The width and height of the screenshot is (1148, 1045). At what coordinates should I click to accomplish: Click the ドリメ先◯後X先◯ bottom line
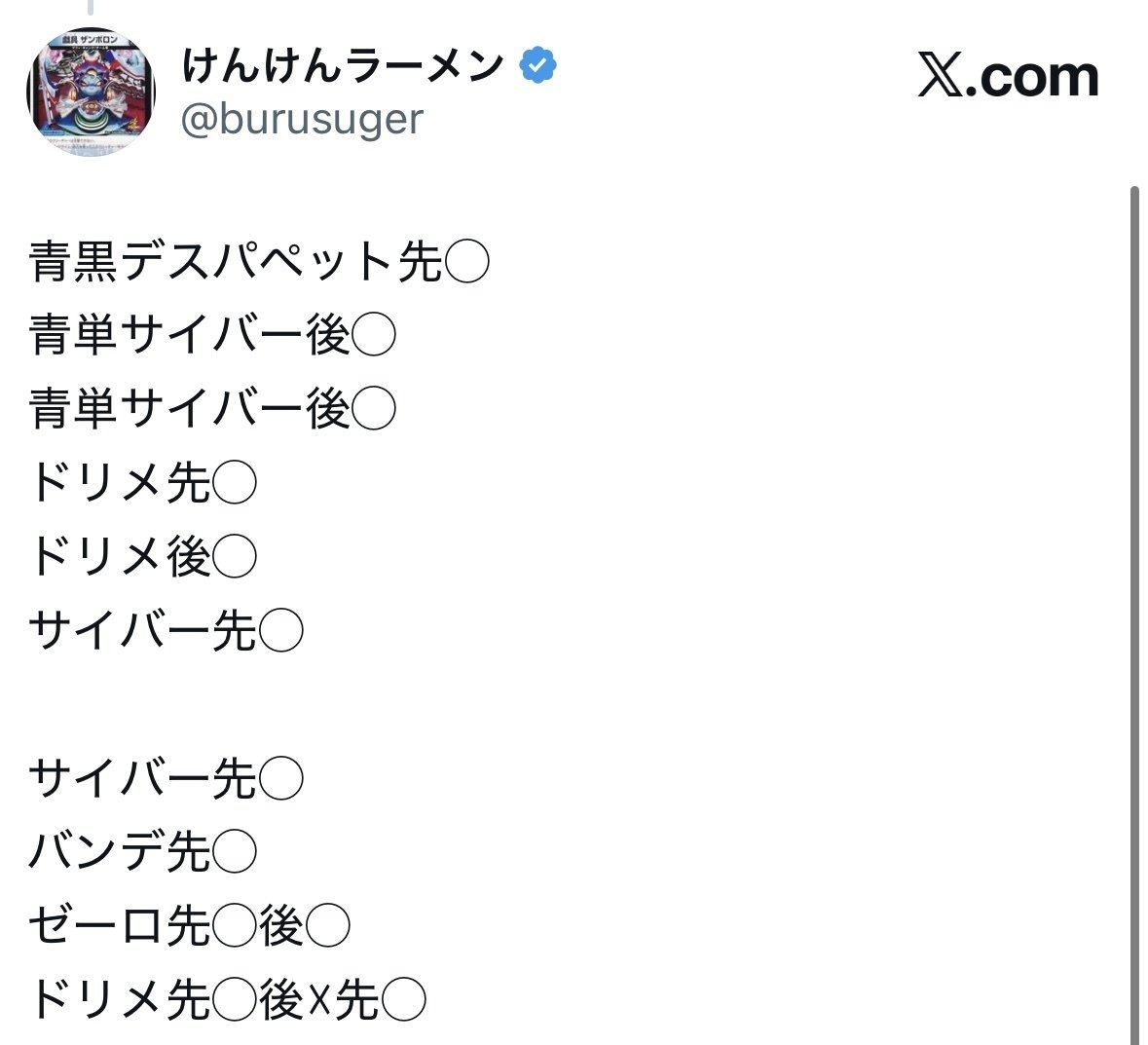click(224, 998)
